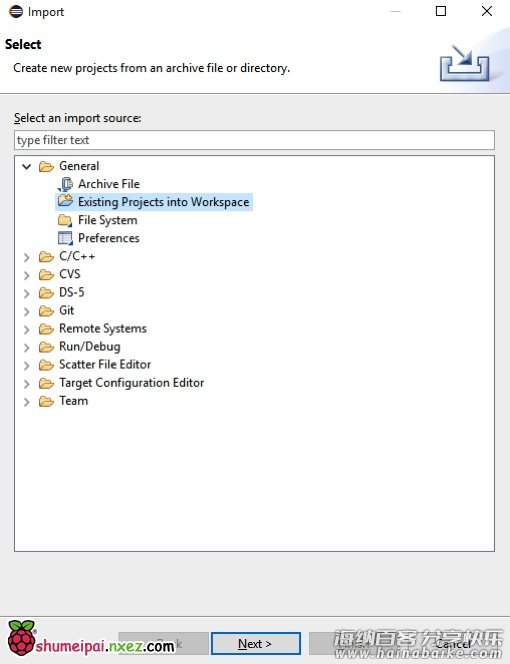Click the Archive File import icon
The width and height of the screenshot is (510, 664).
[x=65, y=184]
